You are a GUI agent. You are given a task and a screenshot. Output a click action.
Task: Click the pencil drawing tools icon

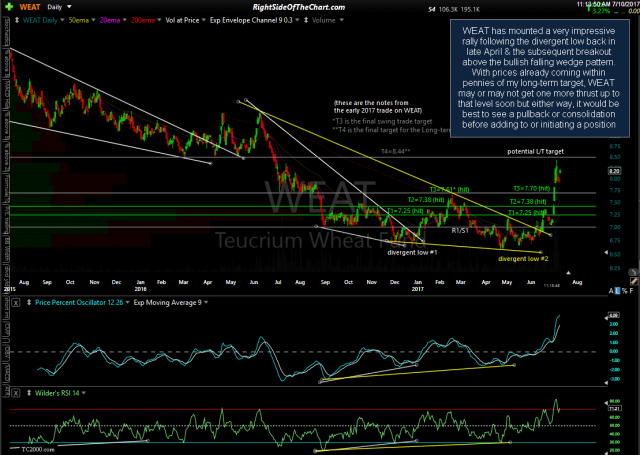coord(633,281)
